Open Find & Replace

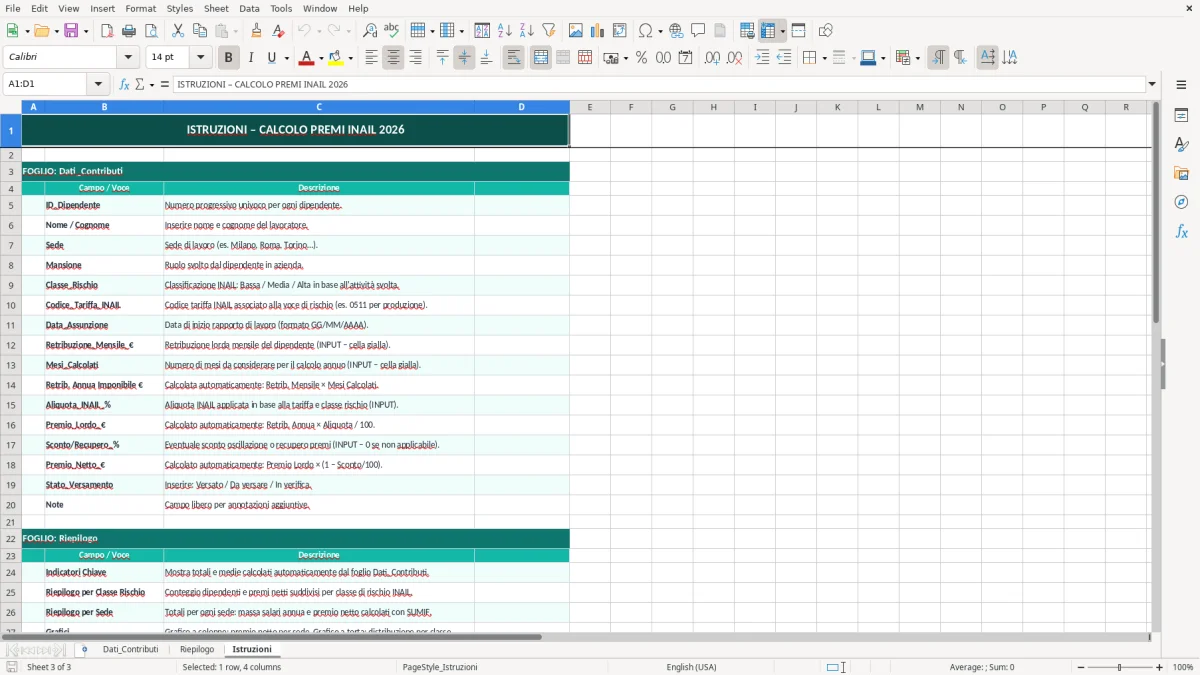369,31
